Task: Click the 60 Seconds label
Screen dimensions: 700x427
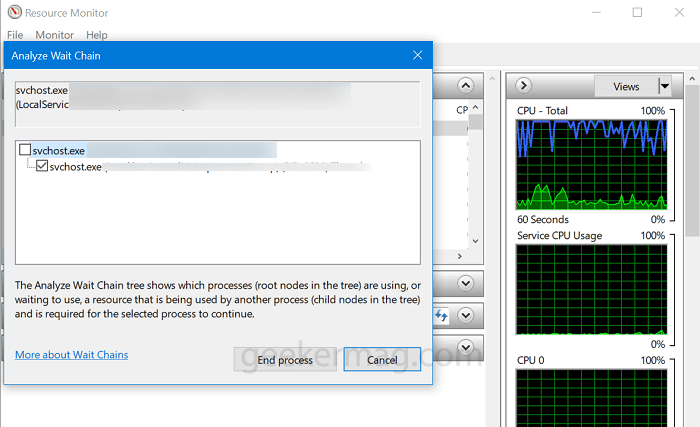Action: [543, 220]
